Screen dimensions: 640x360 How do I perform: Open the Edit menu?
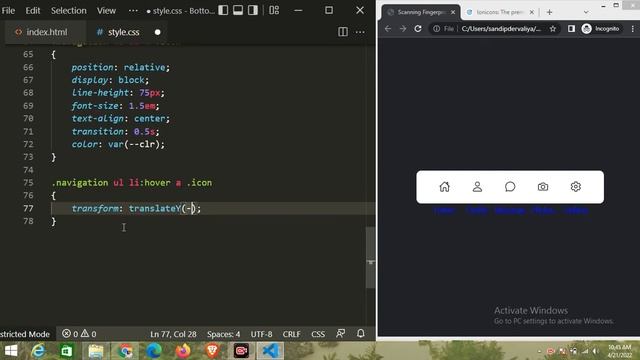[x=33, y=10]
